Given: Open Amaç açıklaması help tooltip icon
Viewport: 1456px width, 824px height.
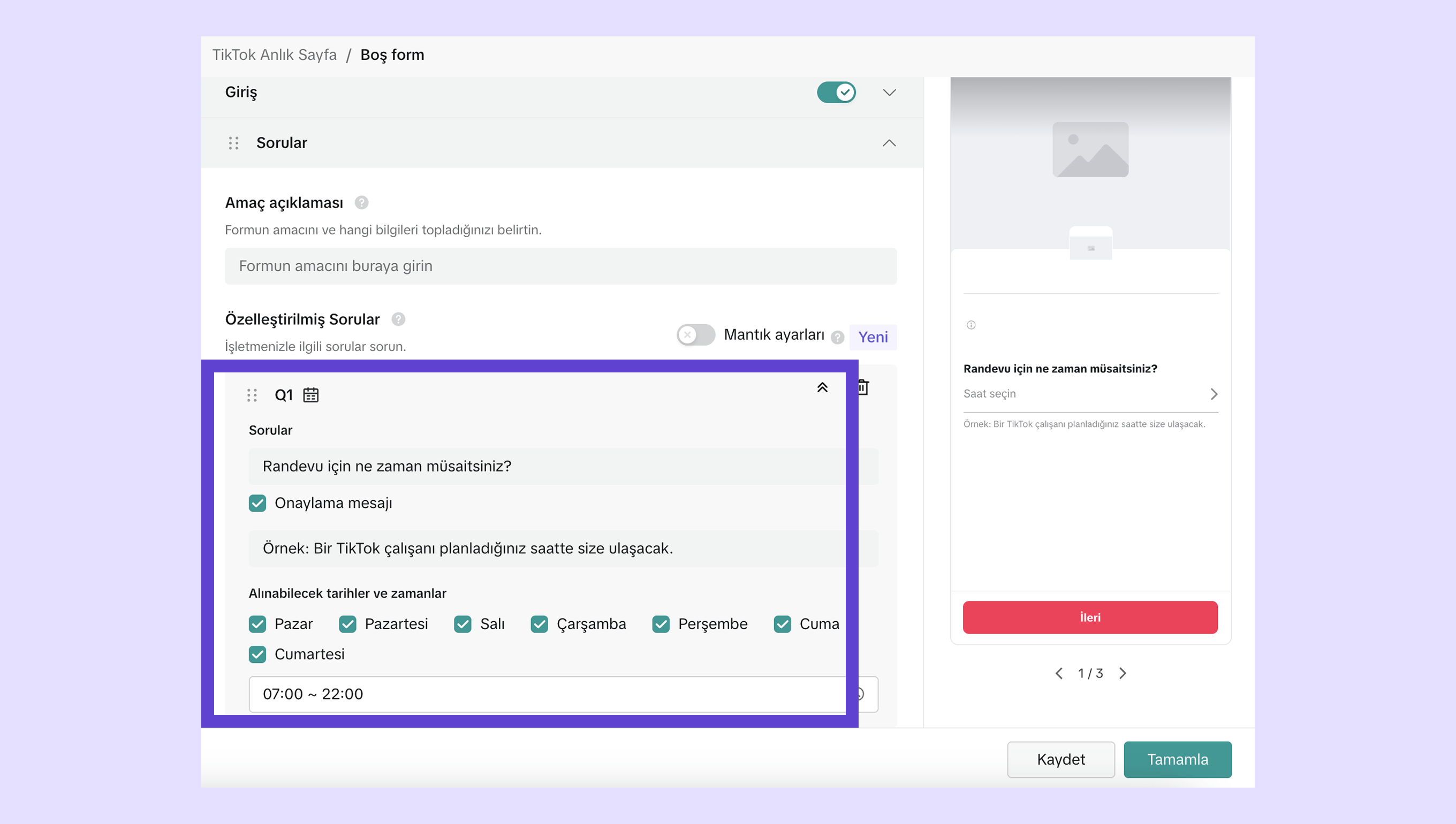Looking at the screenshot, I should (362, 203).
